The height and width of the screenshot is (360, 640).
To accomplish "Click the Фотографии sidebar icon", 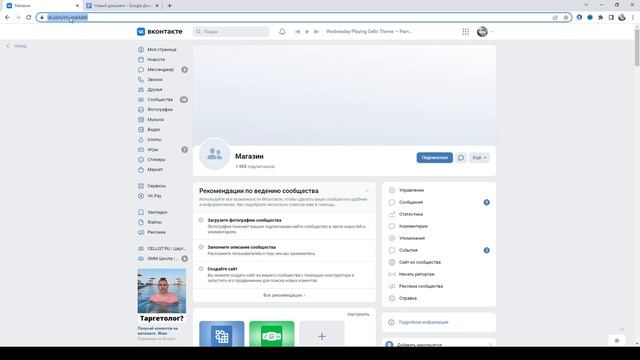I will pos(141,109).
